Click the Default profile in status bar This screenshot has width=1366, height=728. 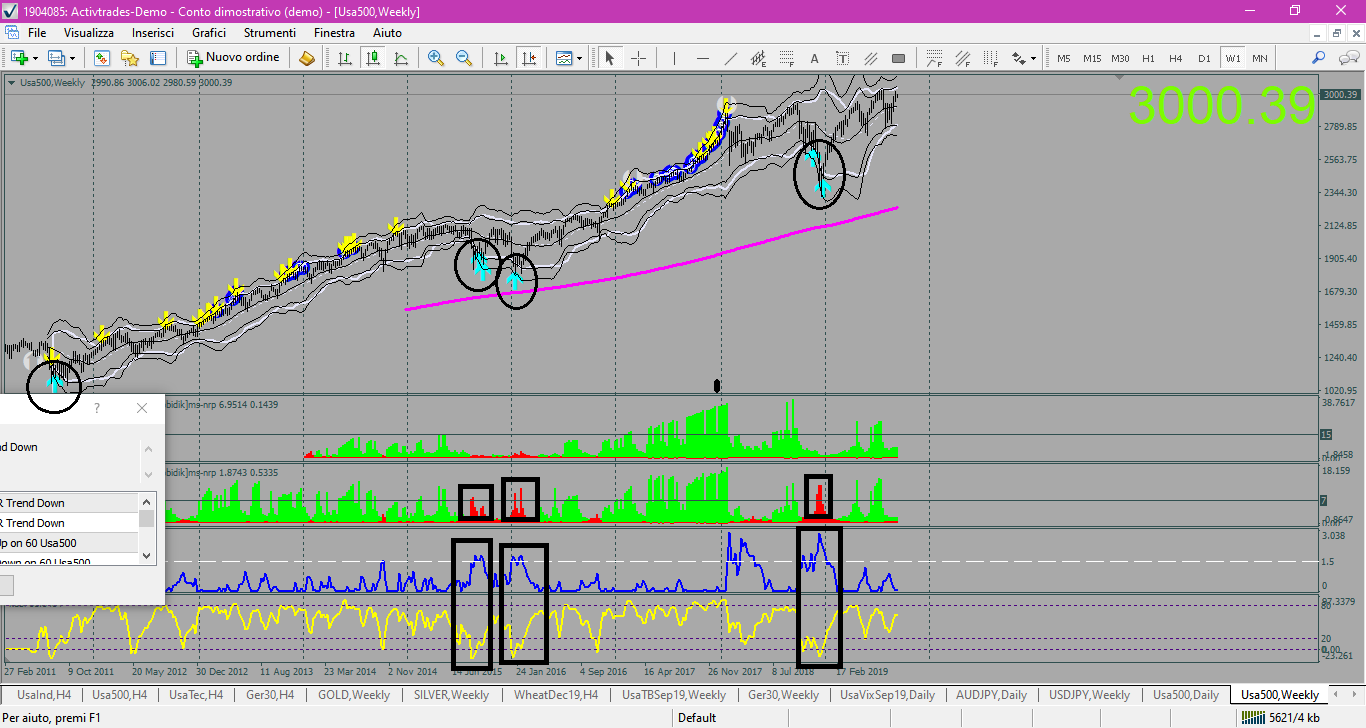pos(696,717)
